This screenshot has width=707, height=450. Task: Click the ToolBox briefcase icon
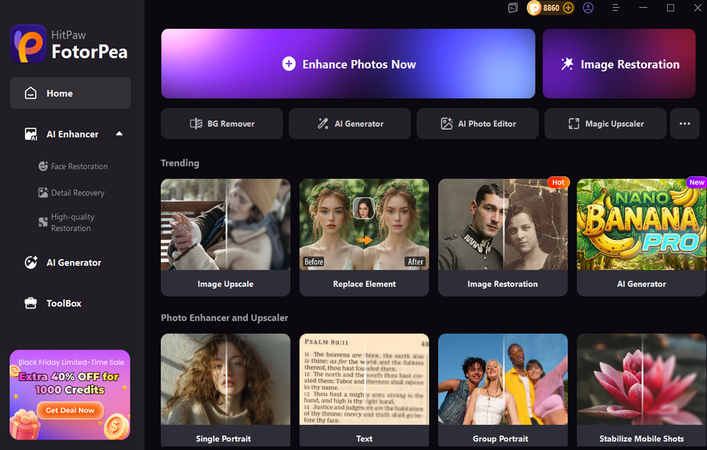coord(31,303)
